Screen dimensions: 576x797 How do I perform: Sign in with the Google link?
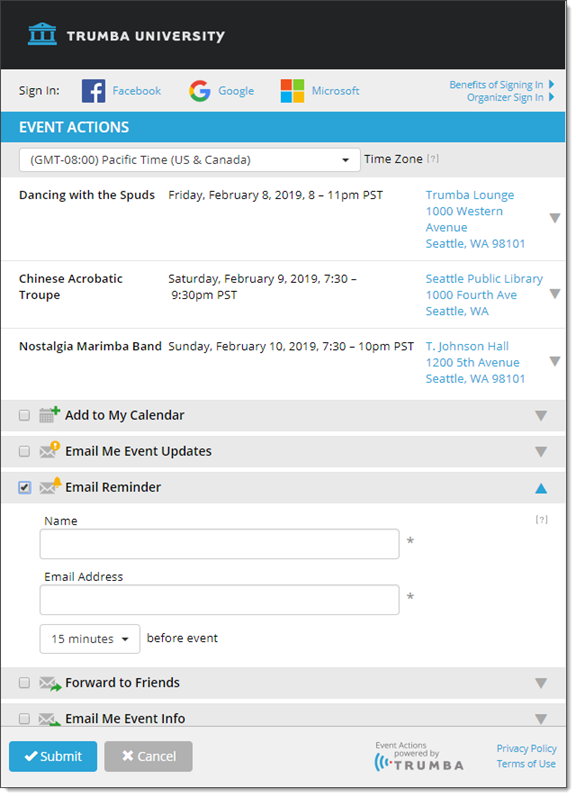(236, 91)
